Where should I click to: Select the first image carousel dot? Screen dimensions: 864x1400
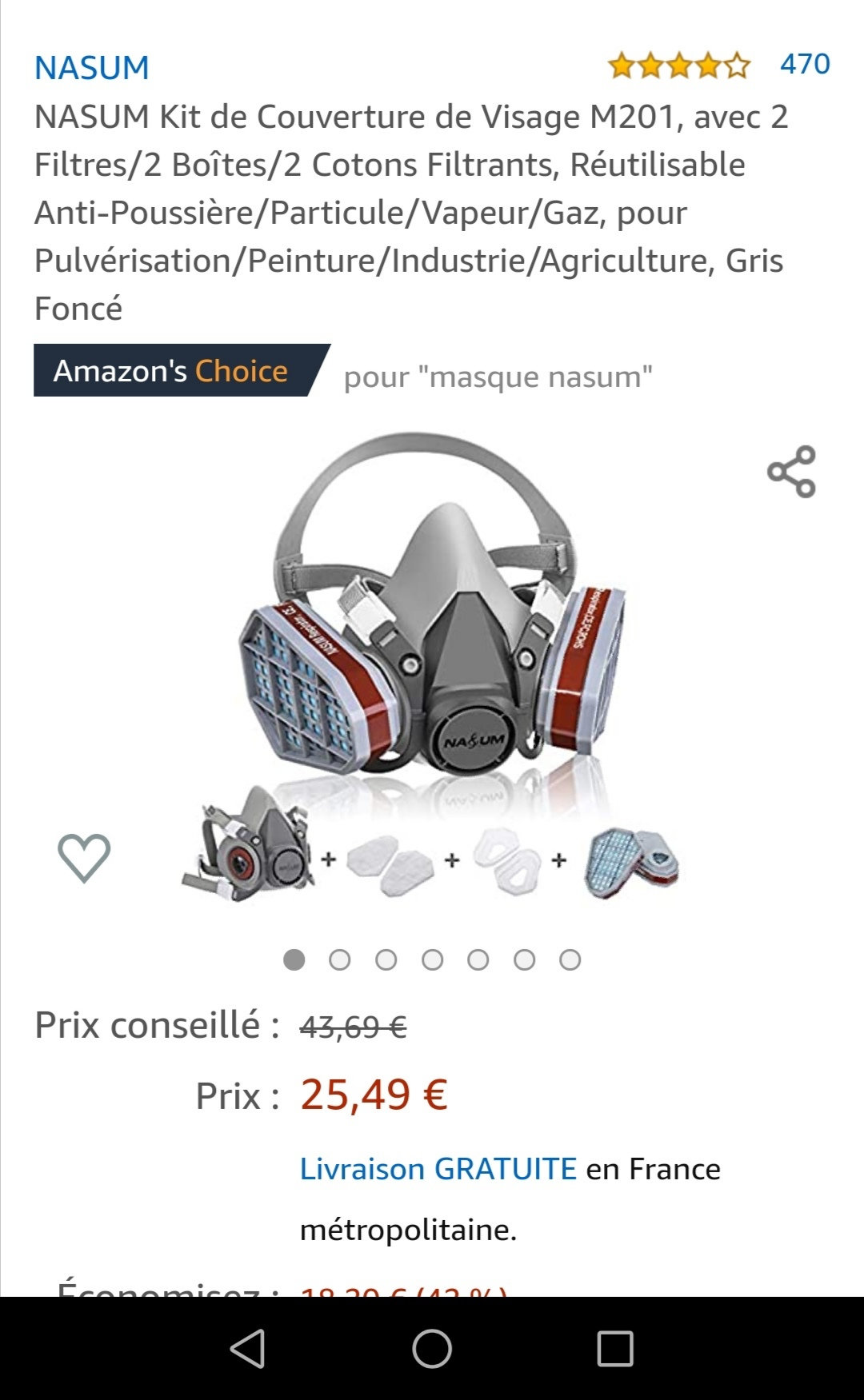[294, 959]
